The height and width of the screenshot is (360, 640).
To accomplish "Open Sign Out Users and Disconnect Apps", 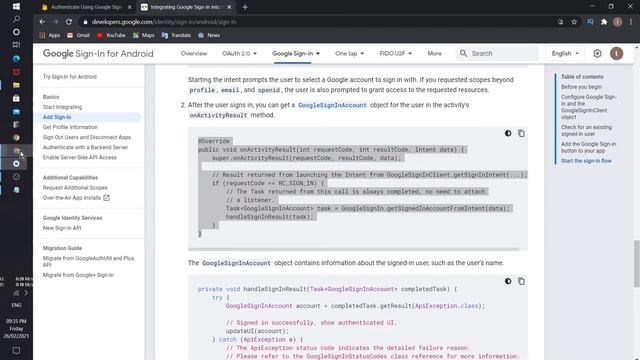I will tap(87, 137).
